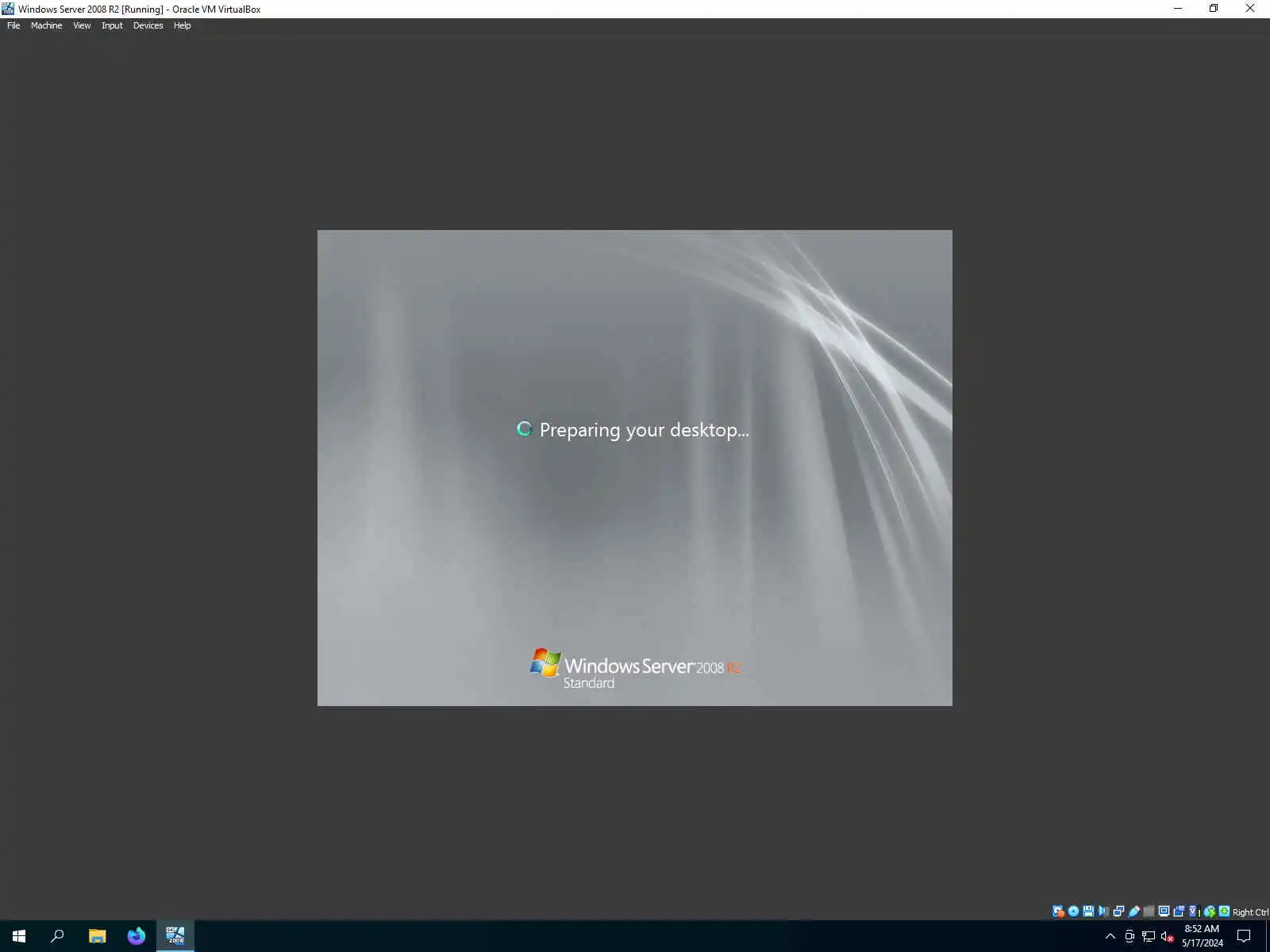The width and height of the screenshot is (1270, 952).
Task: Open the Devices menu
Action: [x=148, y=25]
